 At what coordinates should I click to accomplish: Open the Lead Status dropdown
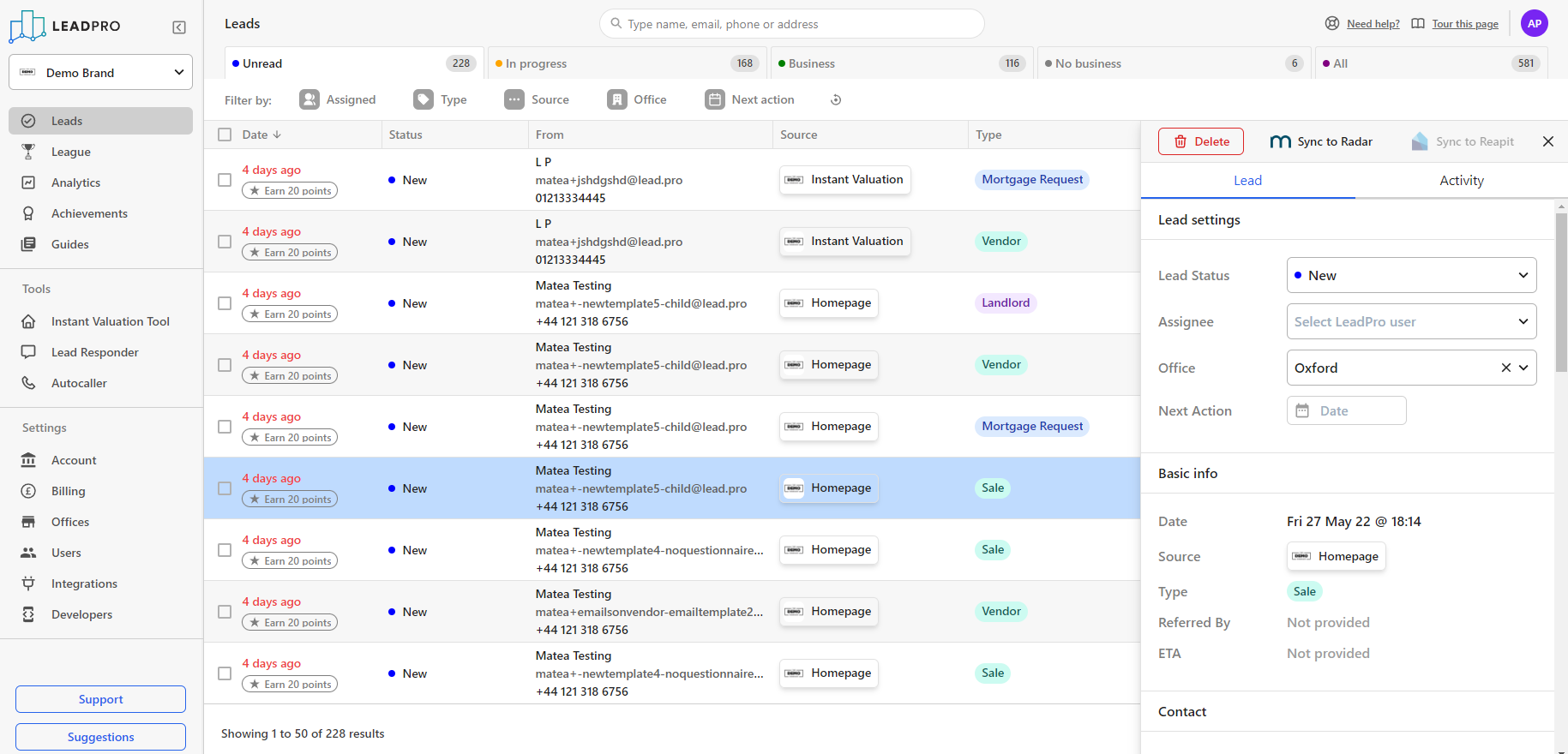(x=1411, y=276)
